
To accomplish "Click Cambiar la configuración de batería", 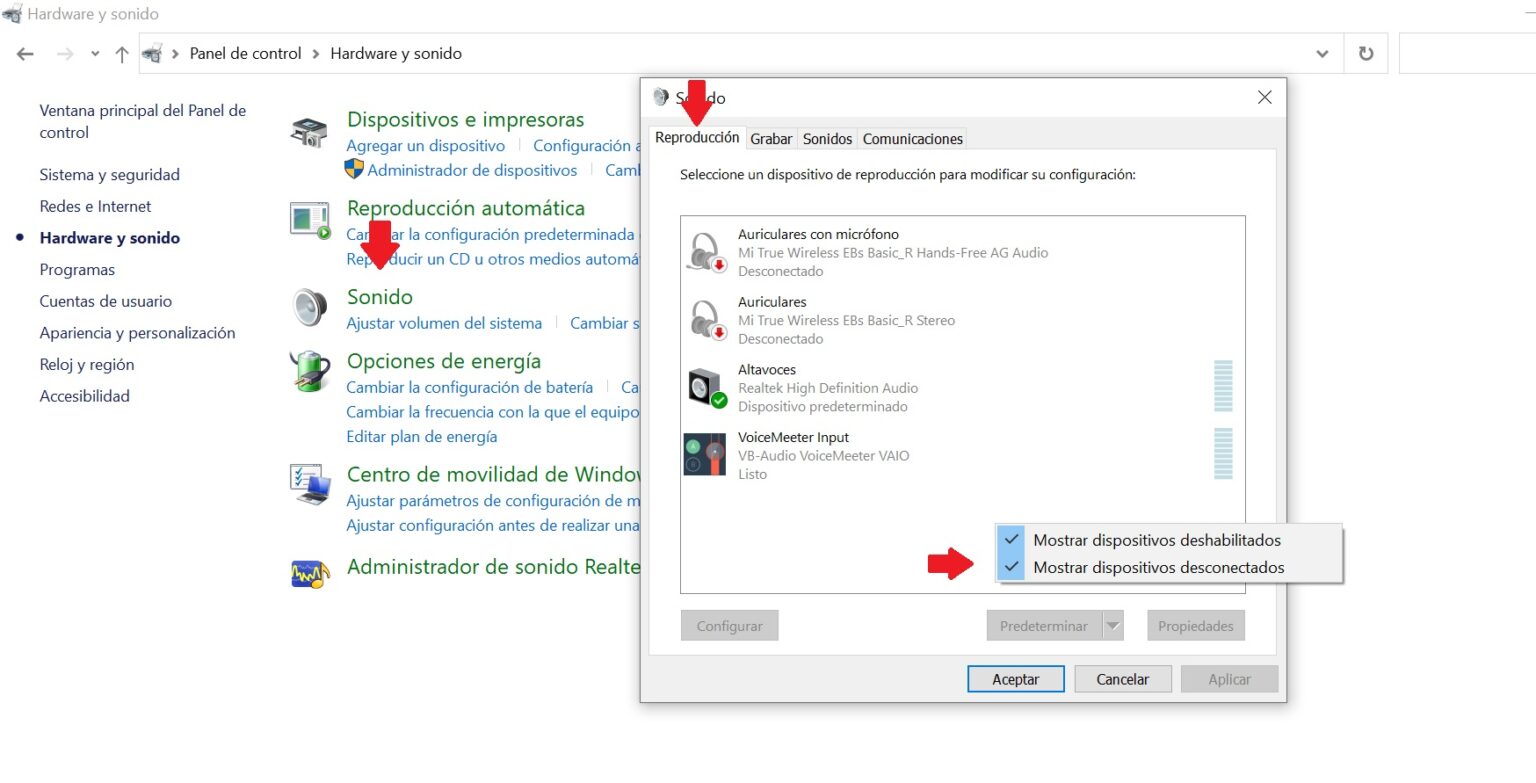I will 470,387.
